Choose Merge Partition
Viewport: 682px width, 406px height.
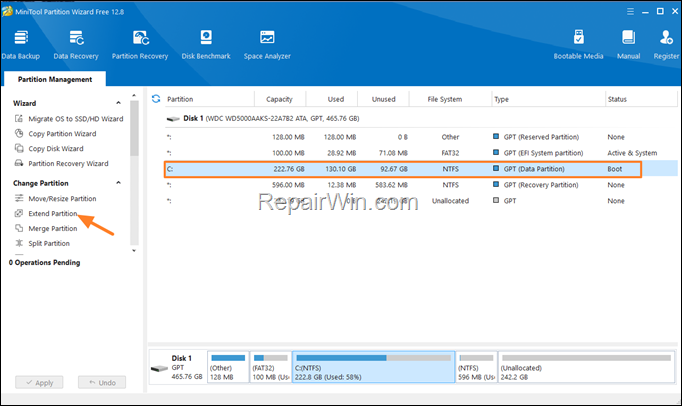point(53,228)
